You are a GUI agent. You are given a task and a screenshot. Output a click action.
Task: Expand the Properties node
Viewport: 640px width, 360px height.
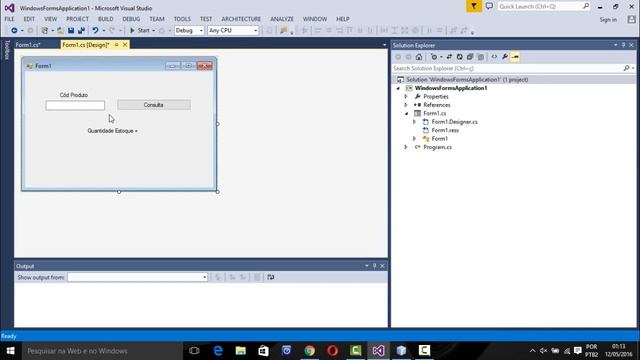tap(406, 97)
